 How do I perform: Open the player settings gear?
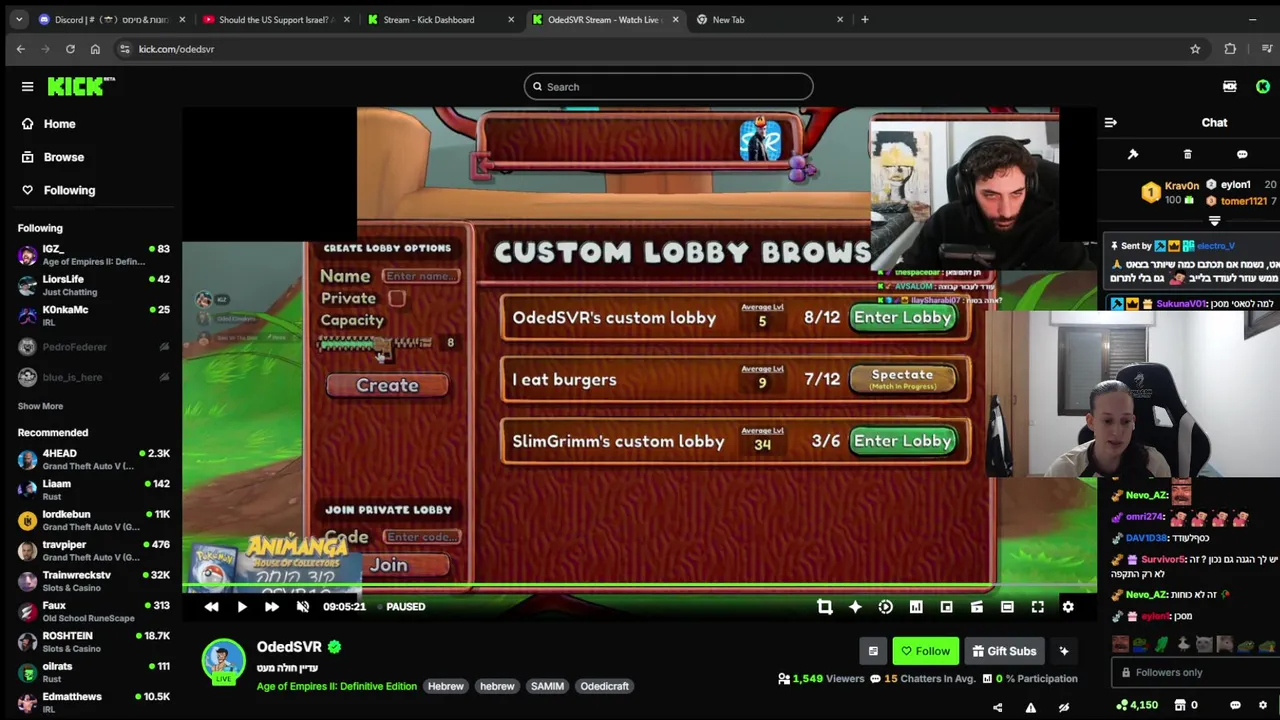tap(1068, 607)
